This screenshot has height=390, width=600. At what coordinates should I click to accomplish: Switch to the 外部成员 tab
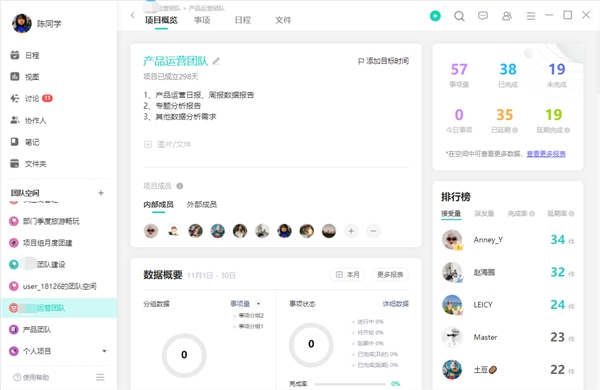[x=202, y=204]
